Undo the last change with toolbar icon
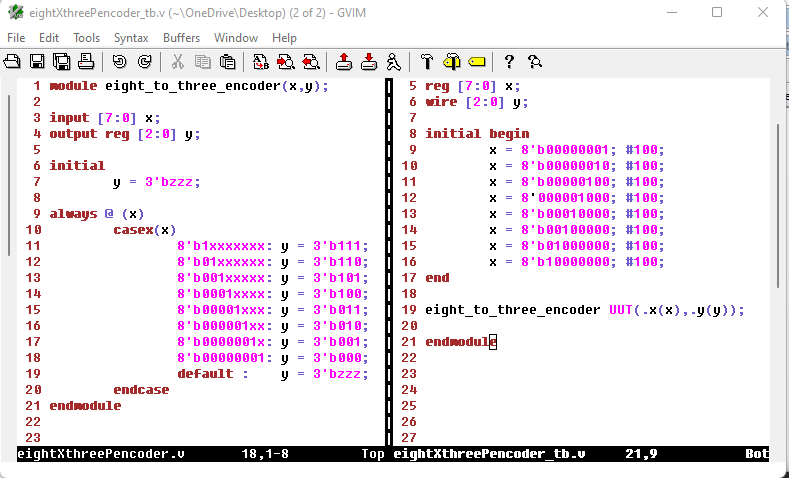Image resolution: width=789 pixels, height=478 pixels. (x=120, y=62)
